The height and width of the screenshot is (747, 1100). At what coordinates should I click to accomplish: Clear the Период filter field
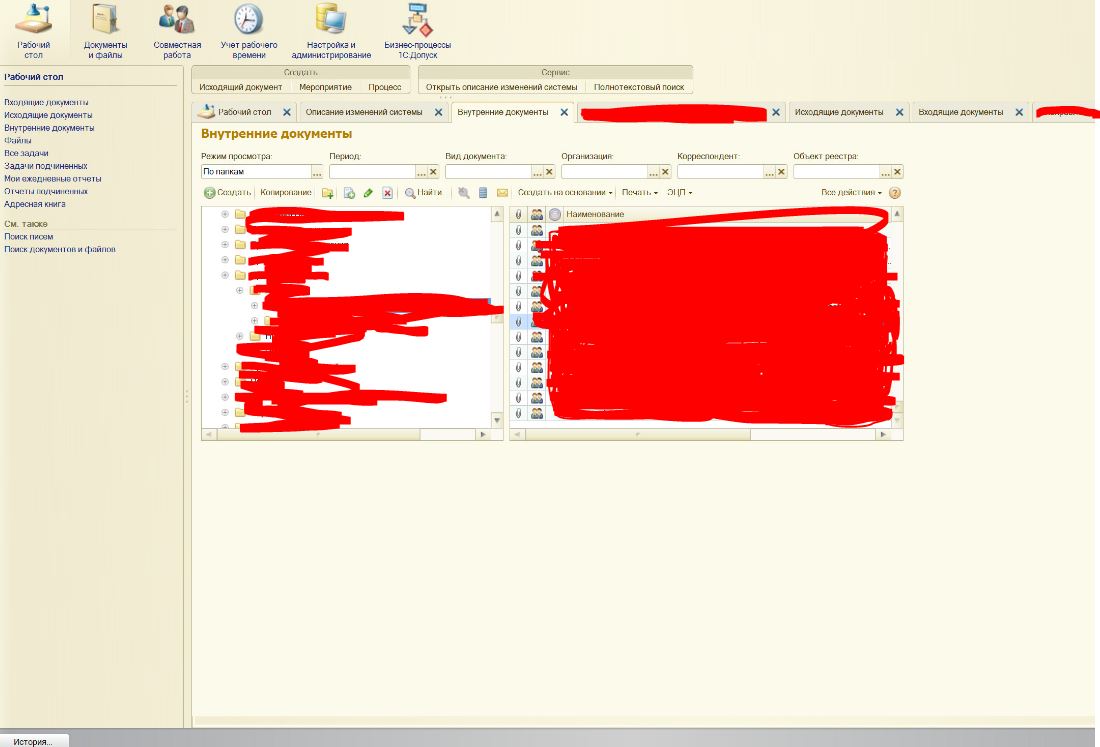pyautogui.click(x=434, y=172)
